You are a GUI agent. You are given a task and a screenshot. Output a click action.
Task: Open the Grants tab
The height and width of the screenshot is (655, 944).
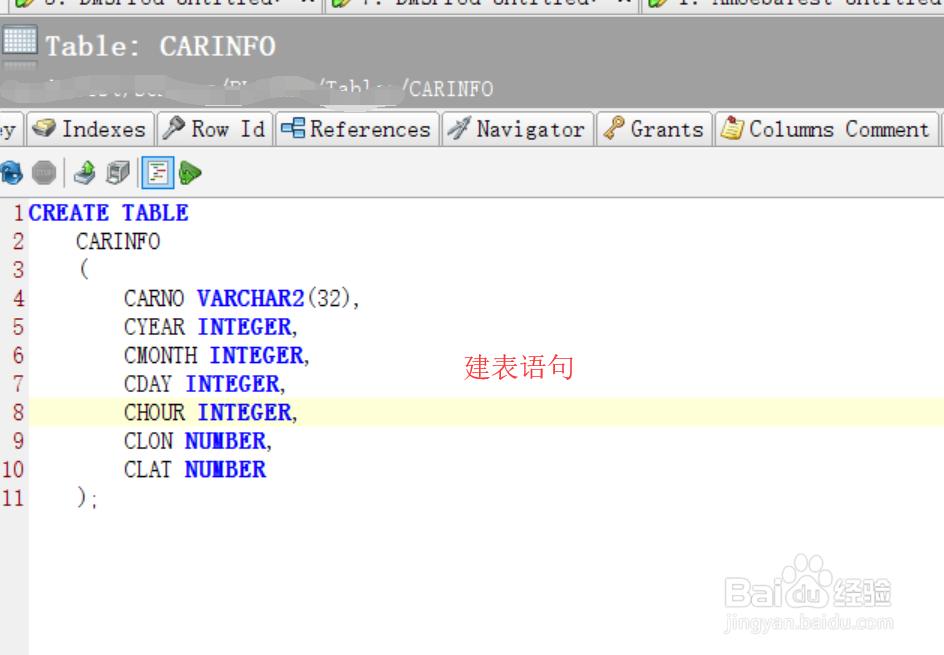point(654,129)
